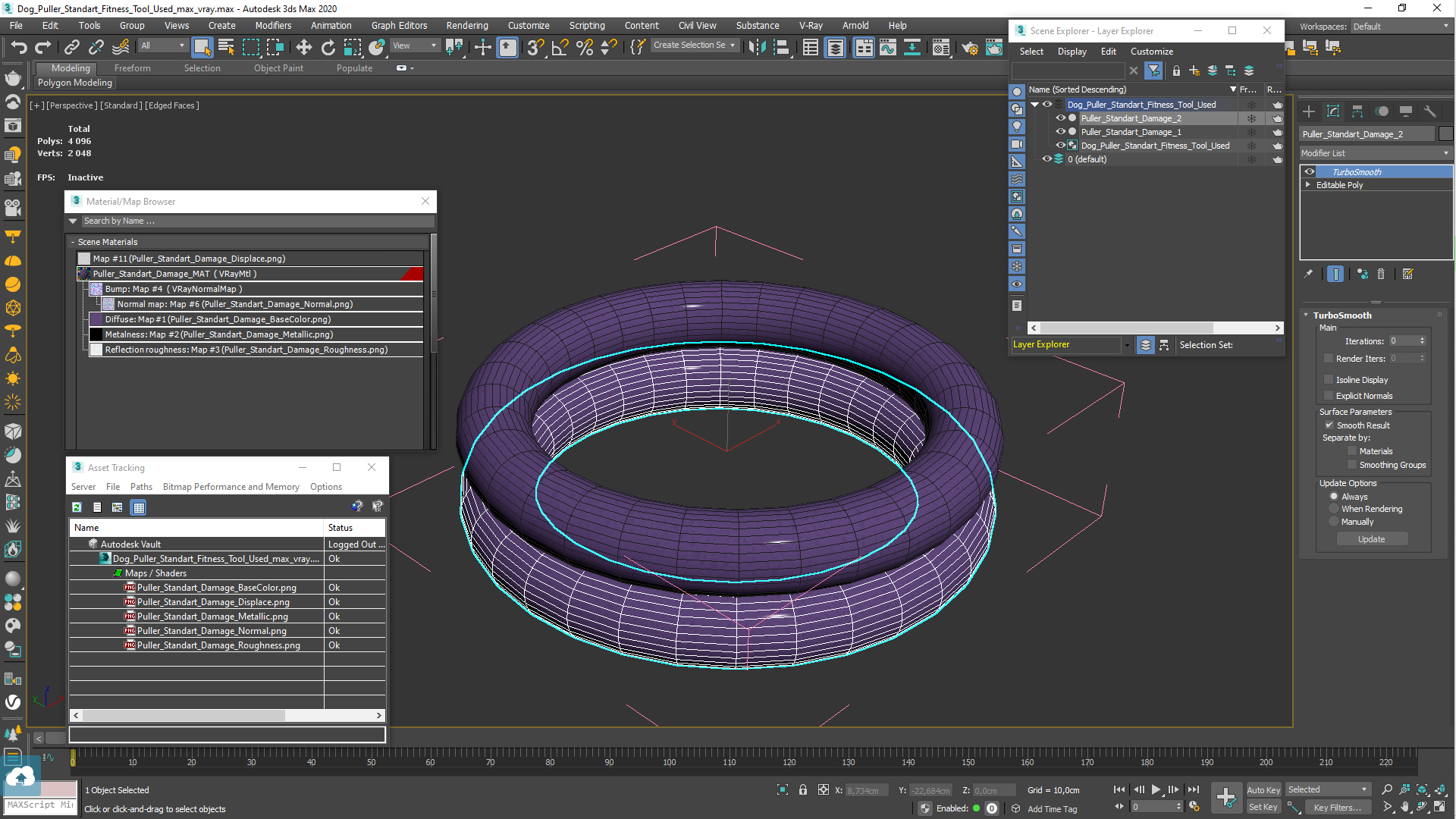
Task: Check Separate by Smoothing Groups
Action: (x=1352, y=464)
